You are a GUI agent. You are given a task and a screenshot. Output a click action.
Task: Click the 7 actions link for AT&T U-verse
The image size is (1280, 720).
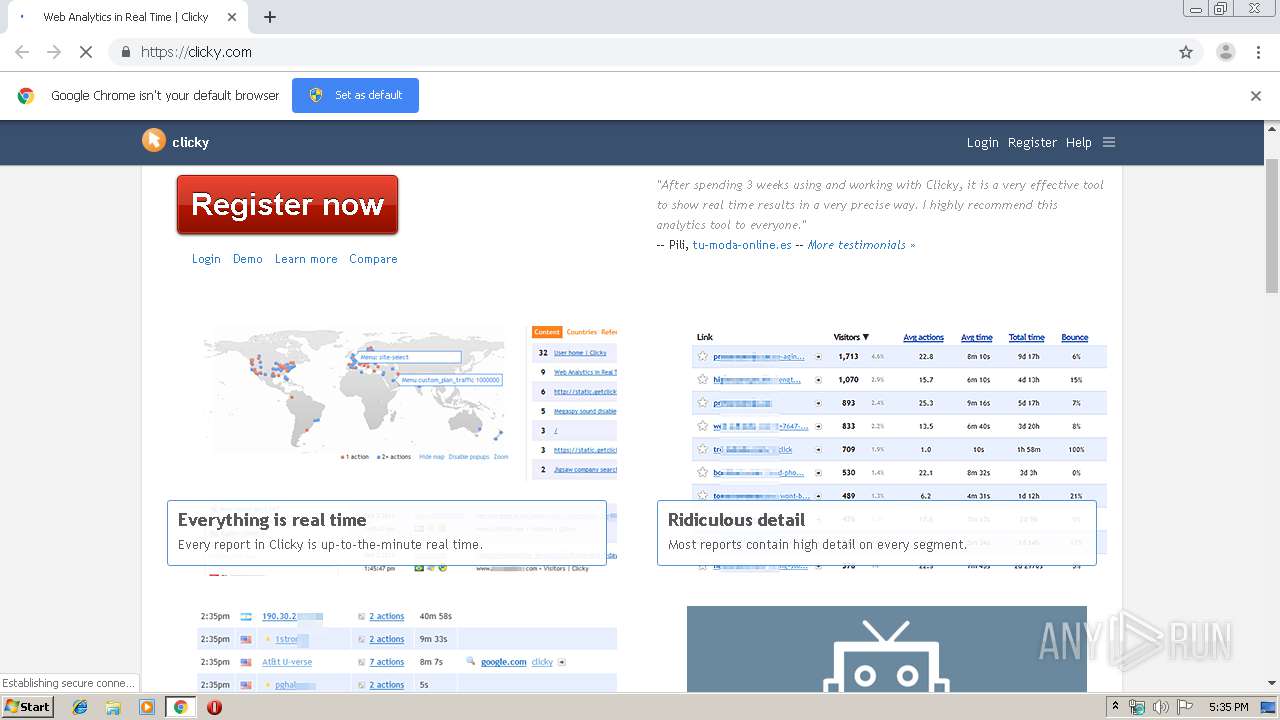387,662
